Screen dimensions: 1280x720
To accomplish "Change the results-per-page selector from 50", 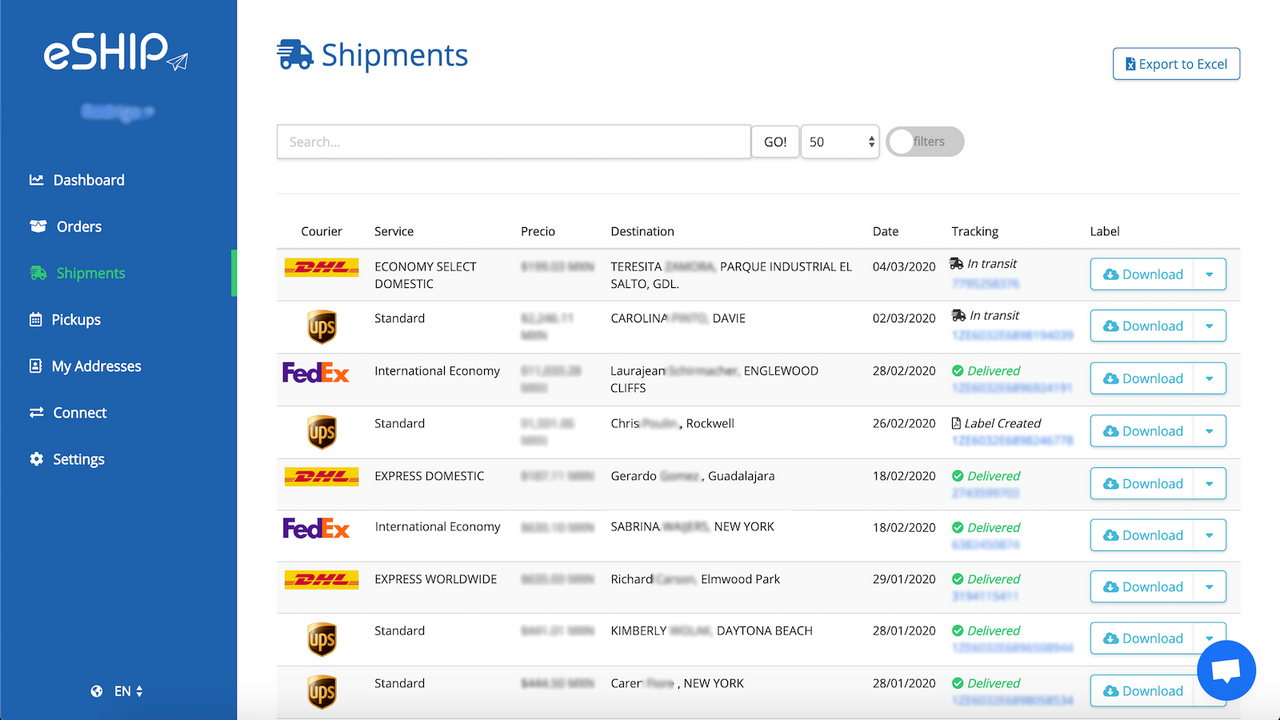I will (x=839, y=141).
